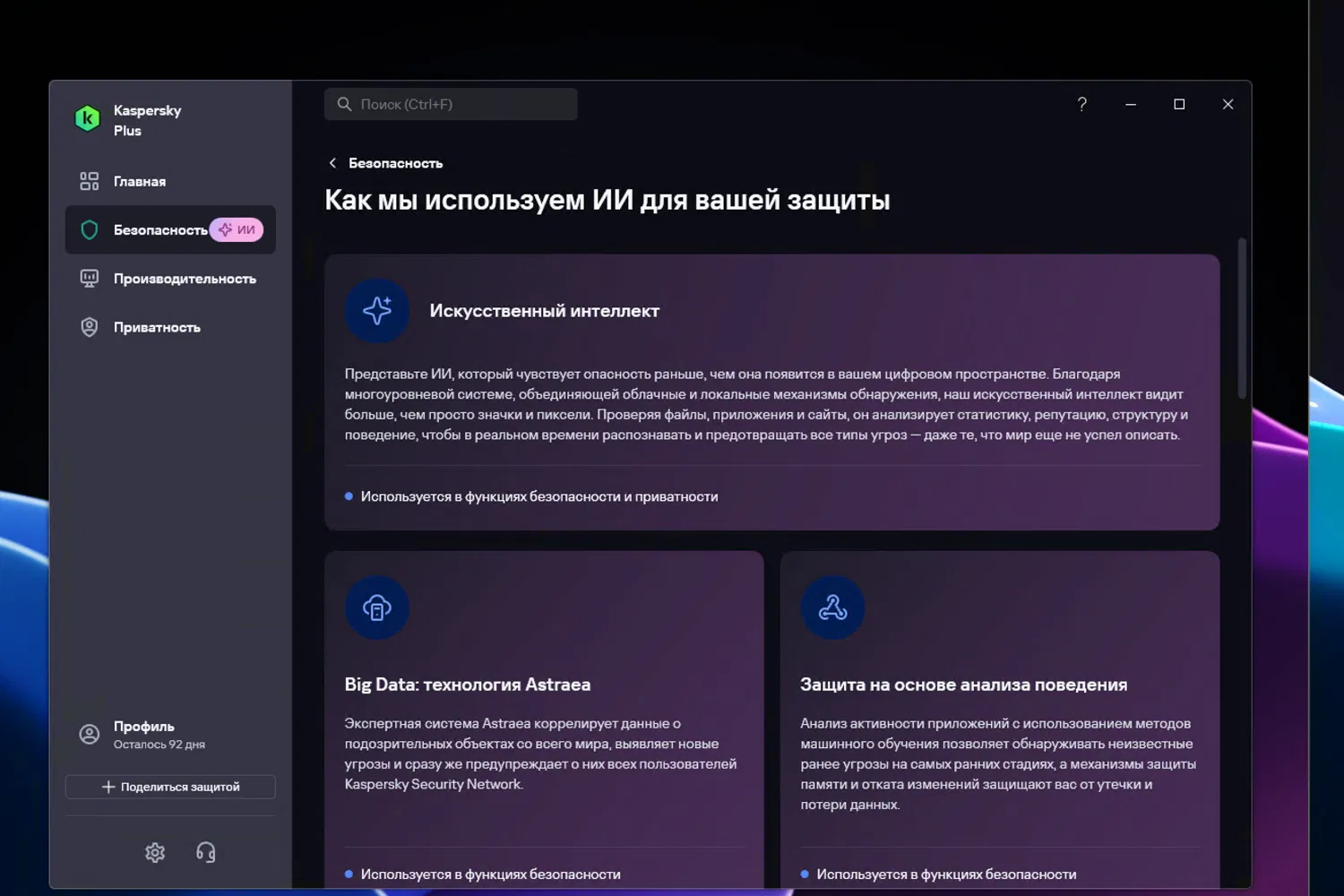Open the Приватность section
This screenshot has width=1344, height=896.
170,327
